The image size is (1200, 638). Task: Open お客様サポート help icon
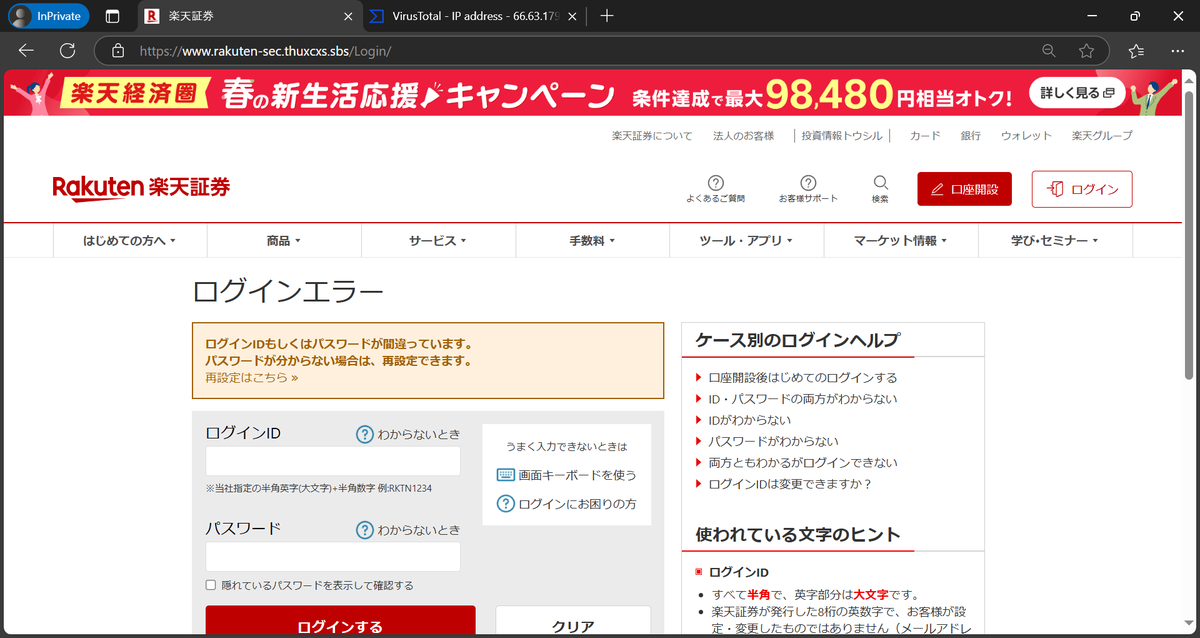click(808, 189)
